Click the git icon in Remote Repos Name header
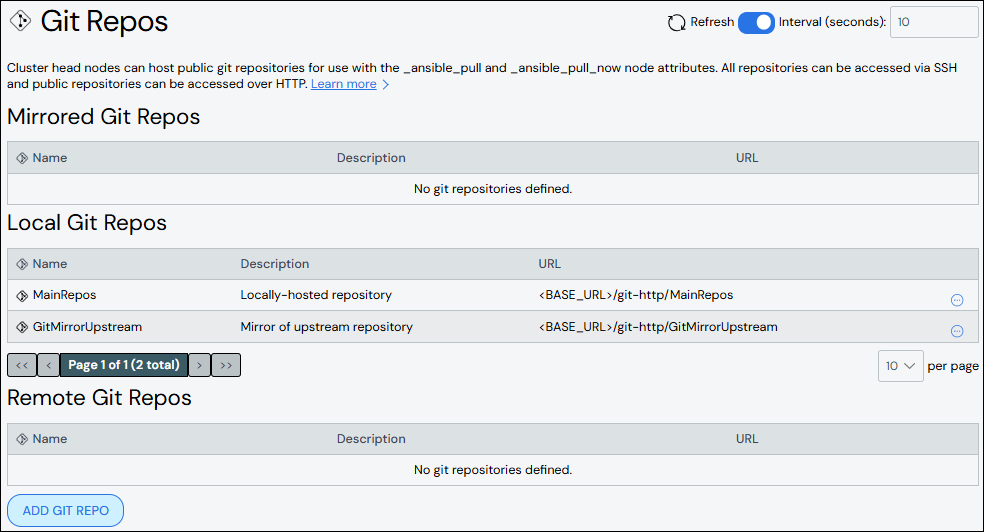This screenshot has height=532, width=984. coord(22,439)
